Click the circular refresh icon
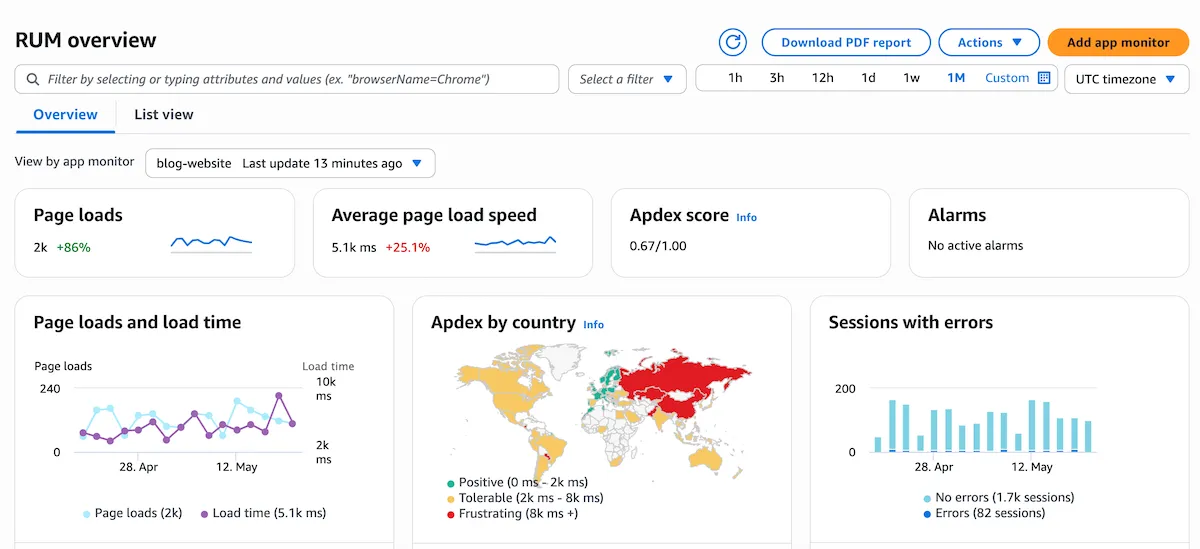Image resolution: width=1200 pixels, height=549 pixels. 733,42
